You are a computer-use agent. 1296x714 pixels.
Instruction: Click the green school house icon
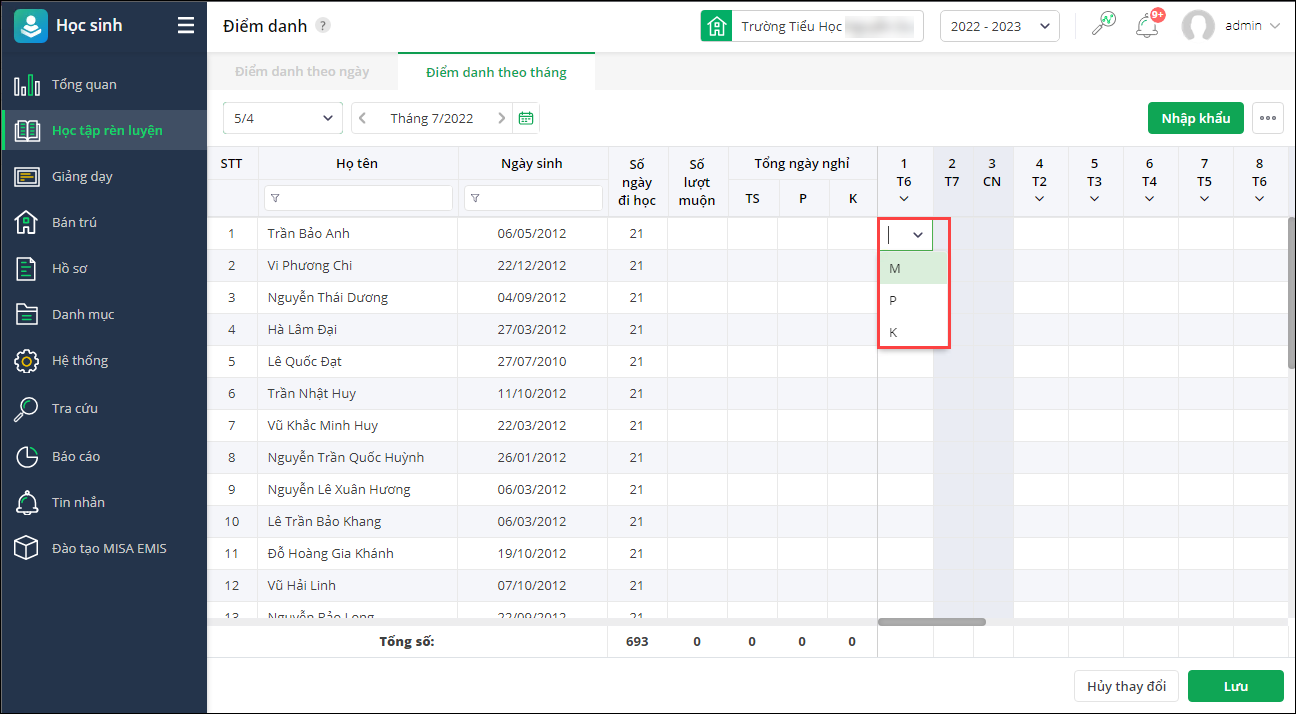pos(715,26)
